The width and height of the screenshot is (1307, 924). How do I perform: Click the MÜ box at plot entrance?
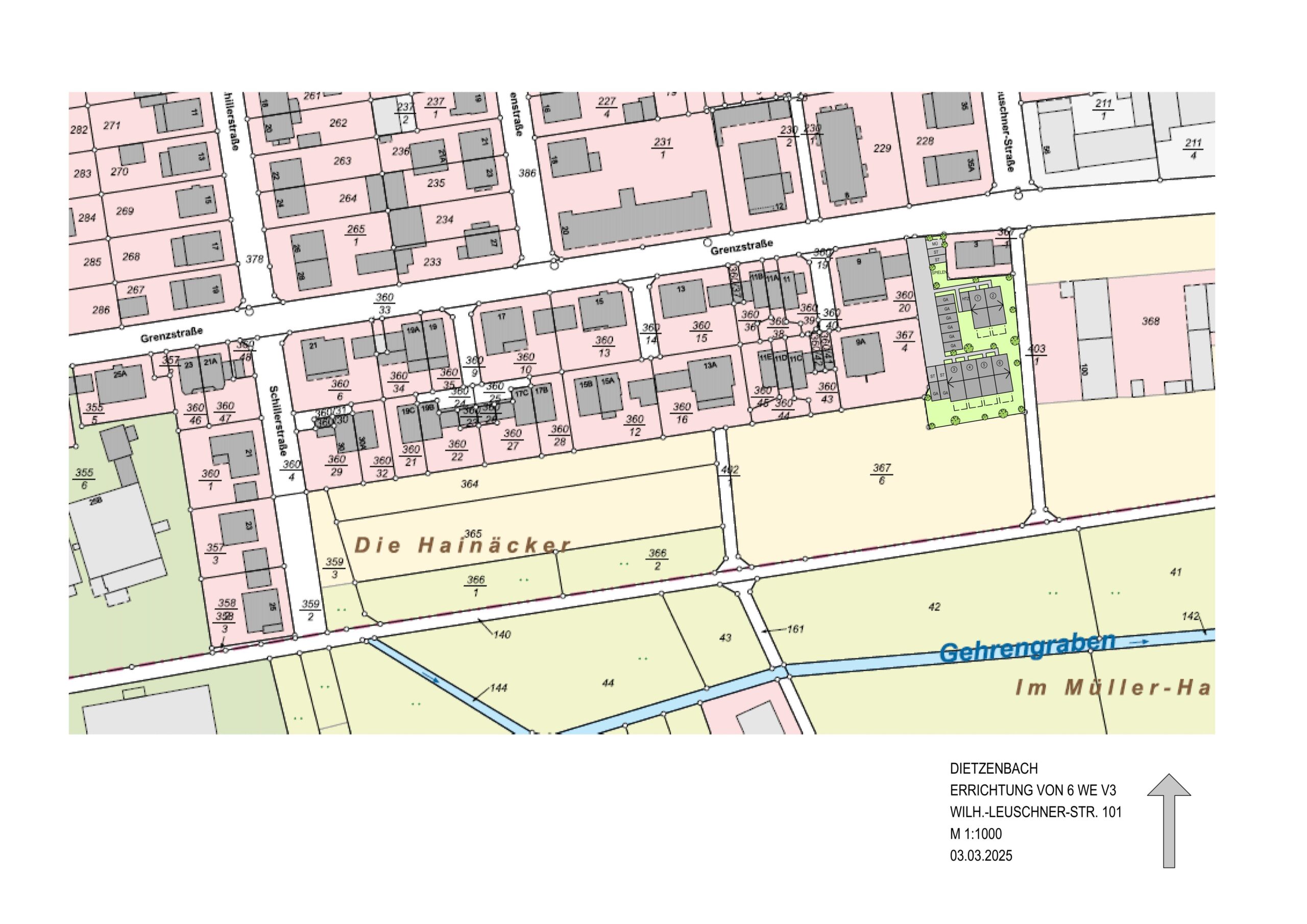pyautogui.click(x=935, y=244)
